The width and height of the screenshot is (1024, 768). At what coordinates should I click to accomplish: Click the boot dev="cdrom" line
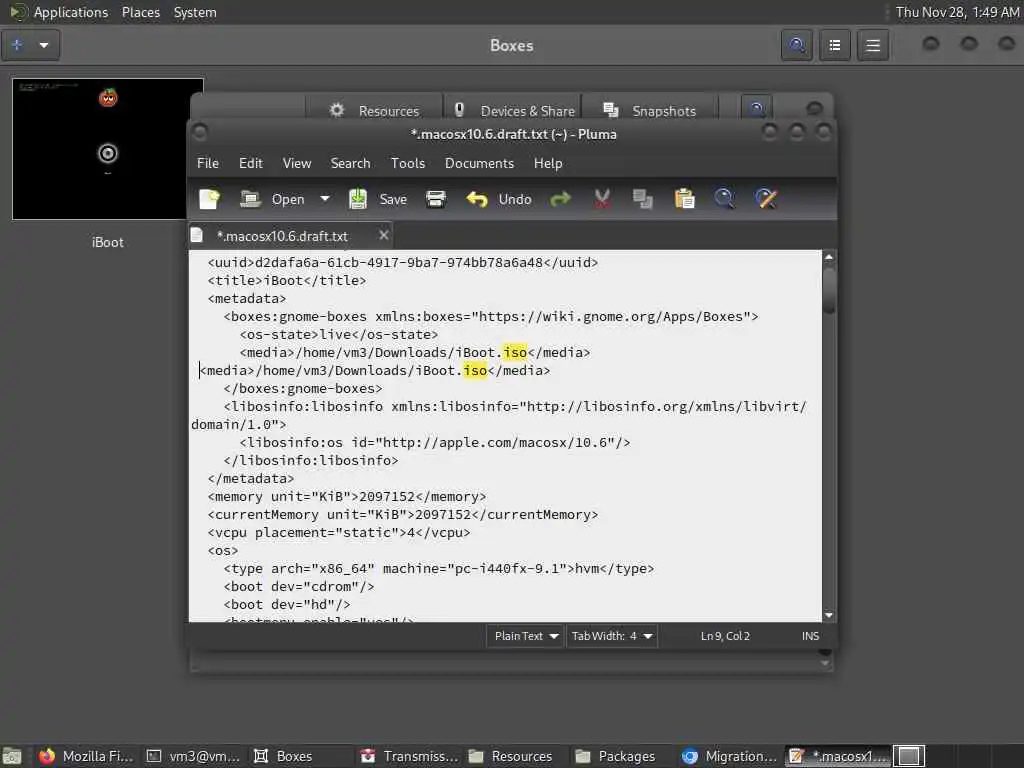299,587
